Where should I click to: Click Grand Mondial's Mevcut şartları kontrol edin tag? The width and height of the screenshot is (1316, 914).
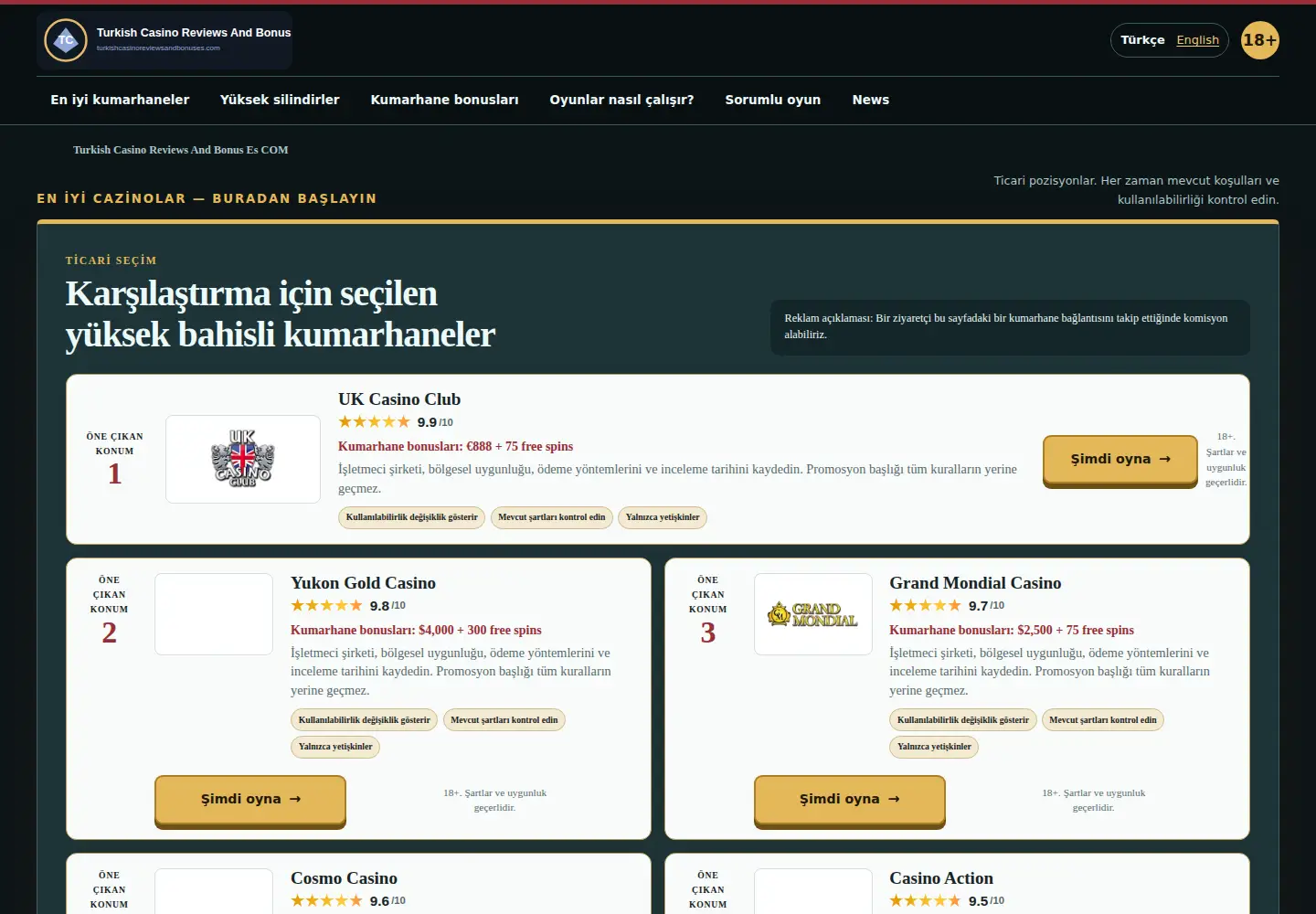(x=1103, y=720)
